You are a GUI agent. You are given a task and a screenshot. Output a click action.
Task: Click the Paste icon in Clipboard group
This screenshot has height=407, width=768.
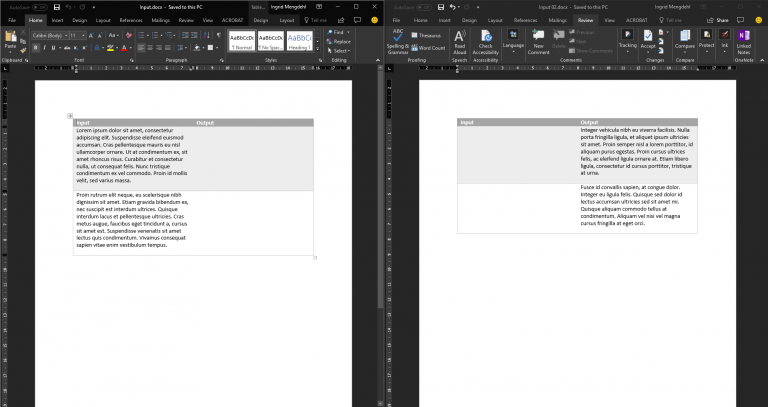coord(10,38)
